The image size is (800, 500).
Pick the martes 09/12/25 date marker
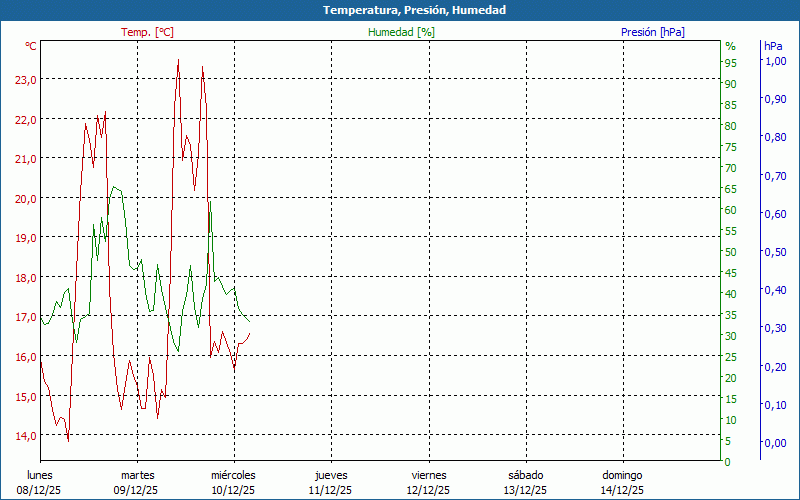(137, 482)
